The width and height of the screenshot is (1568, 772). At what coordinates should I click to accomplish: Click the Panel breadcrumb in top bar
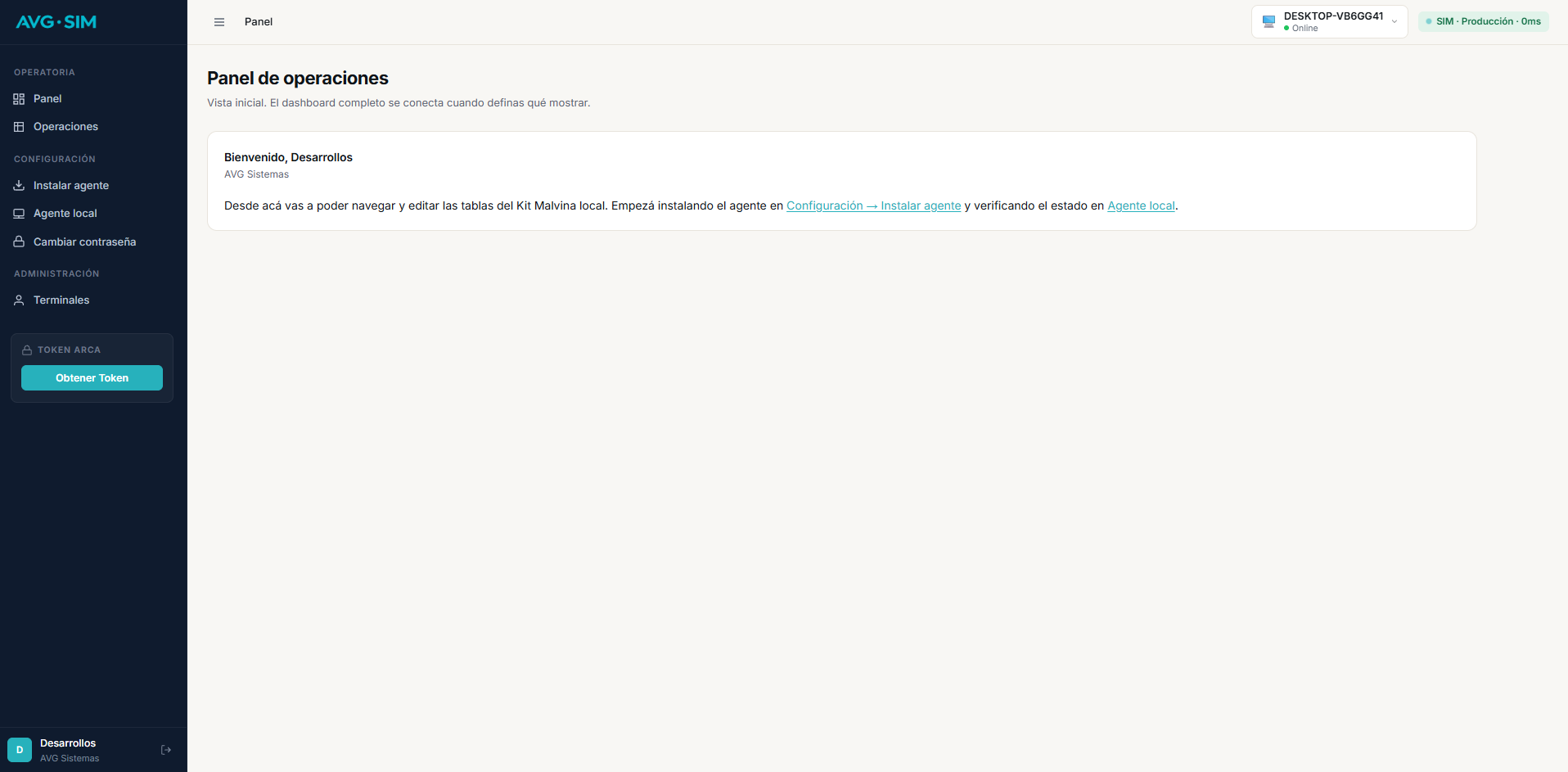coord(259,22)
